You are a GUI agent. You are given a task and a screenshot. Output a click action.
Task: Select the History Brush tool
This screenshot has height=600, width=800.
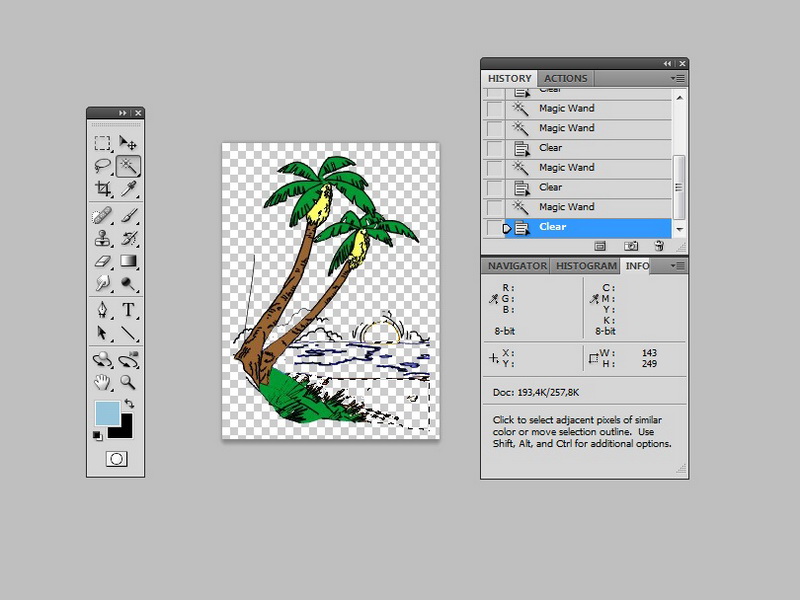coord(128,238)
